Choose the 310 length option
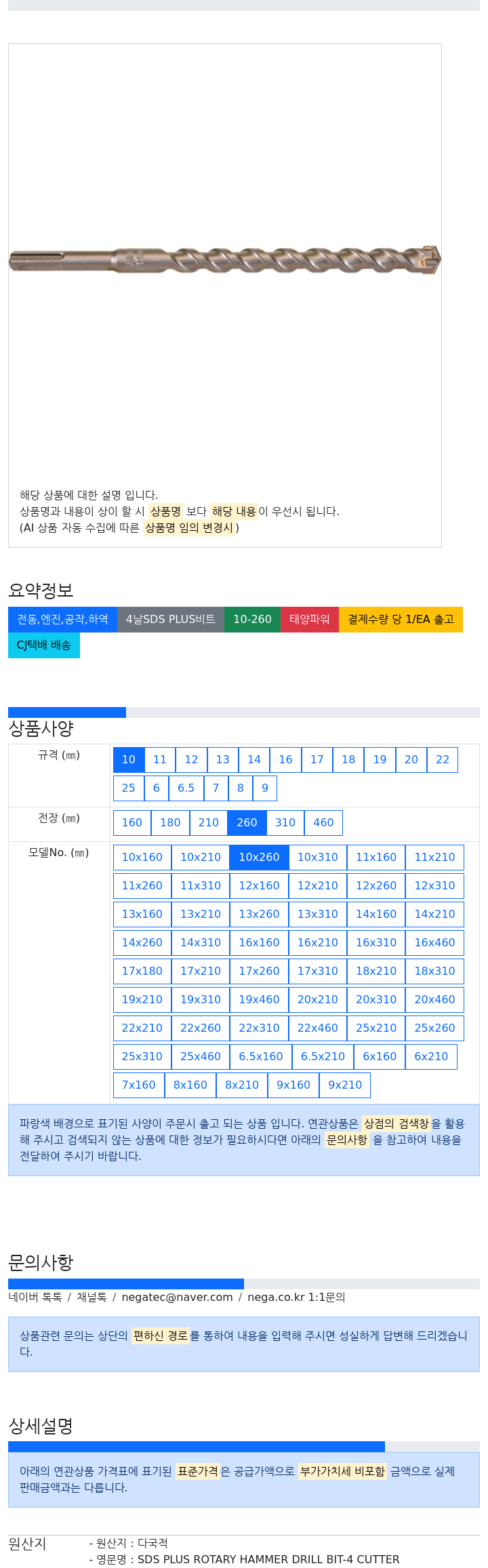This screenshot has width=488, height=1568. 285,822
